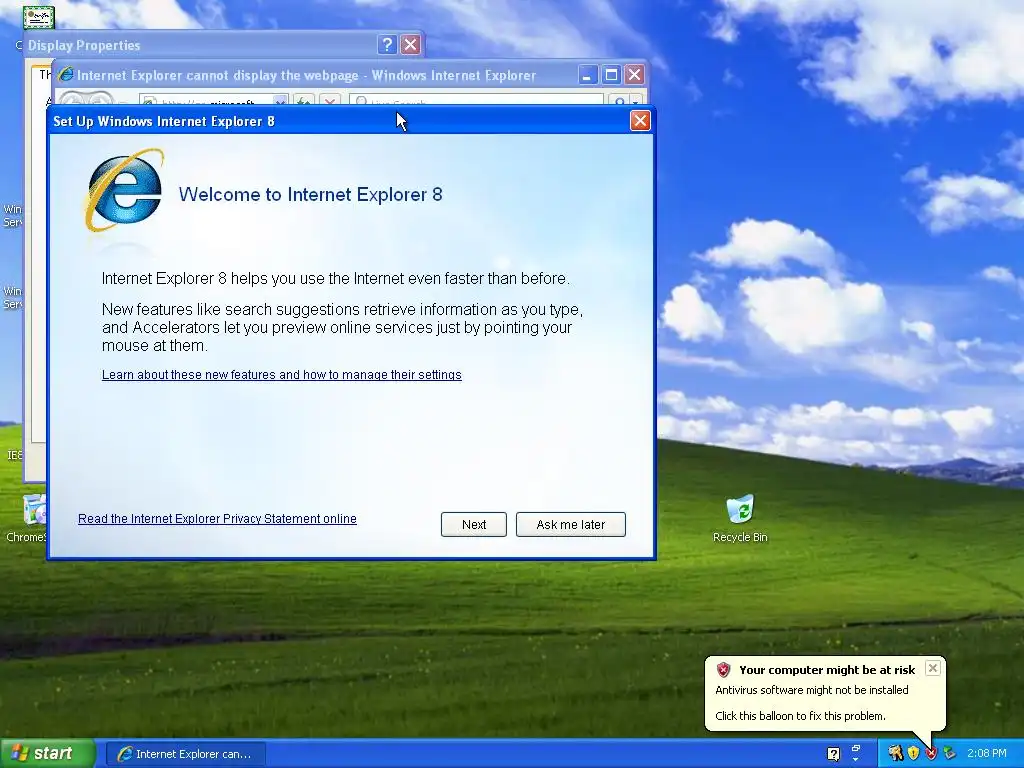
Task: Click the red shield icon inside the balloon
Action: click(723, 669)
